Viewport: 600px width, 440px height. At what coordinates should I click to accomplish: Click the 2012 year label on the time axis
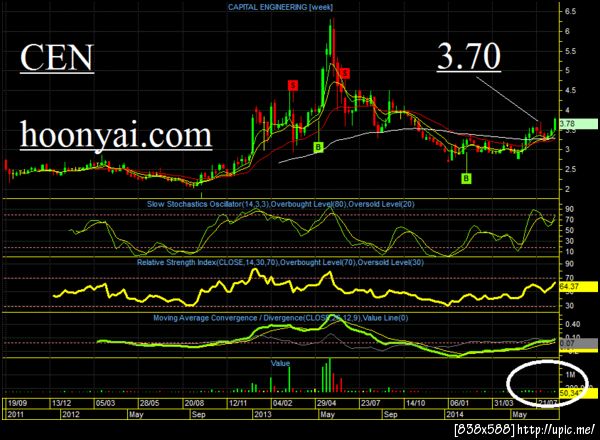[x=71, y=414]
